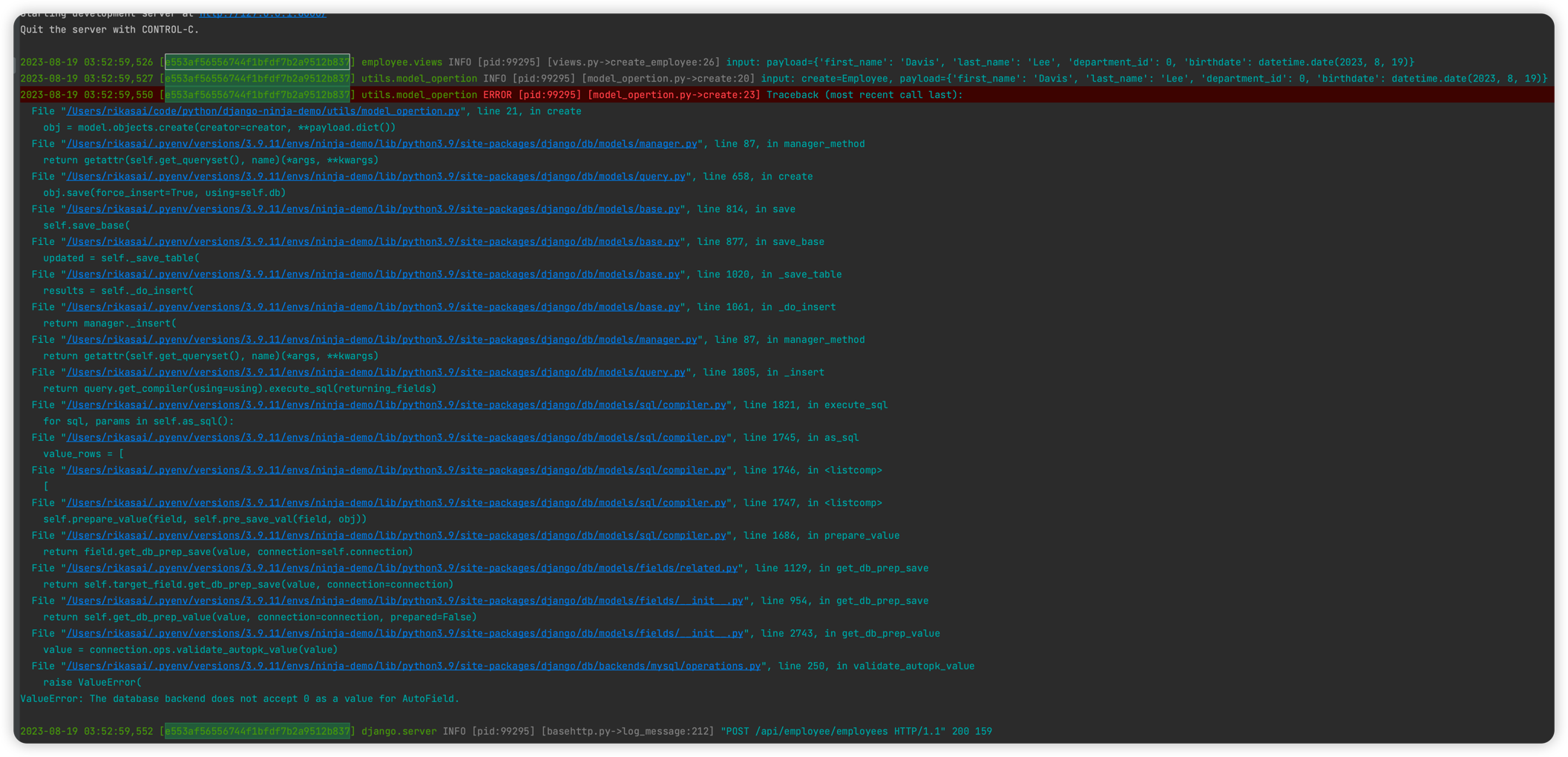Click 'return query.get_compiler(using=using)' line
Viewport: 1568px width, 757px height.
point(240,389)
